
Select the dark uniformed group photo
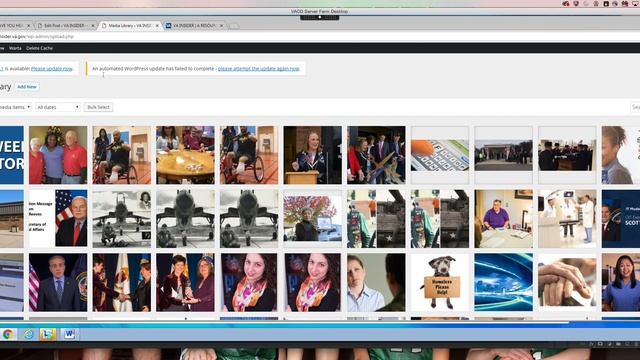point(567,155)
